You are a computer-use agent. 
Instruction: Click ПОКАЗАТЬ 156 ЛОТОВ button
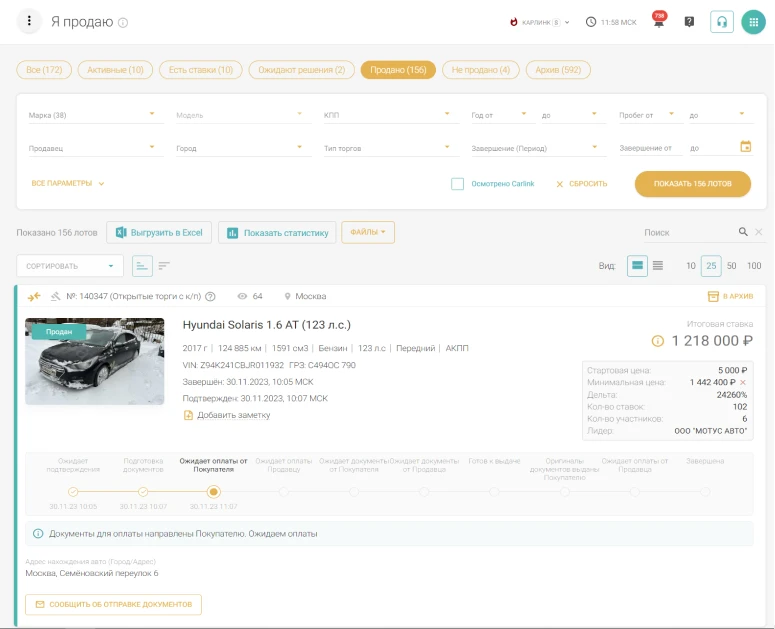[x=692, y=184]
